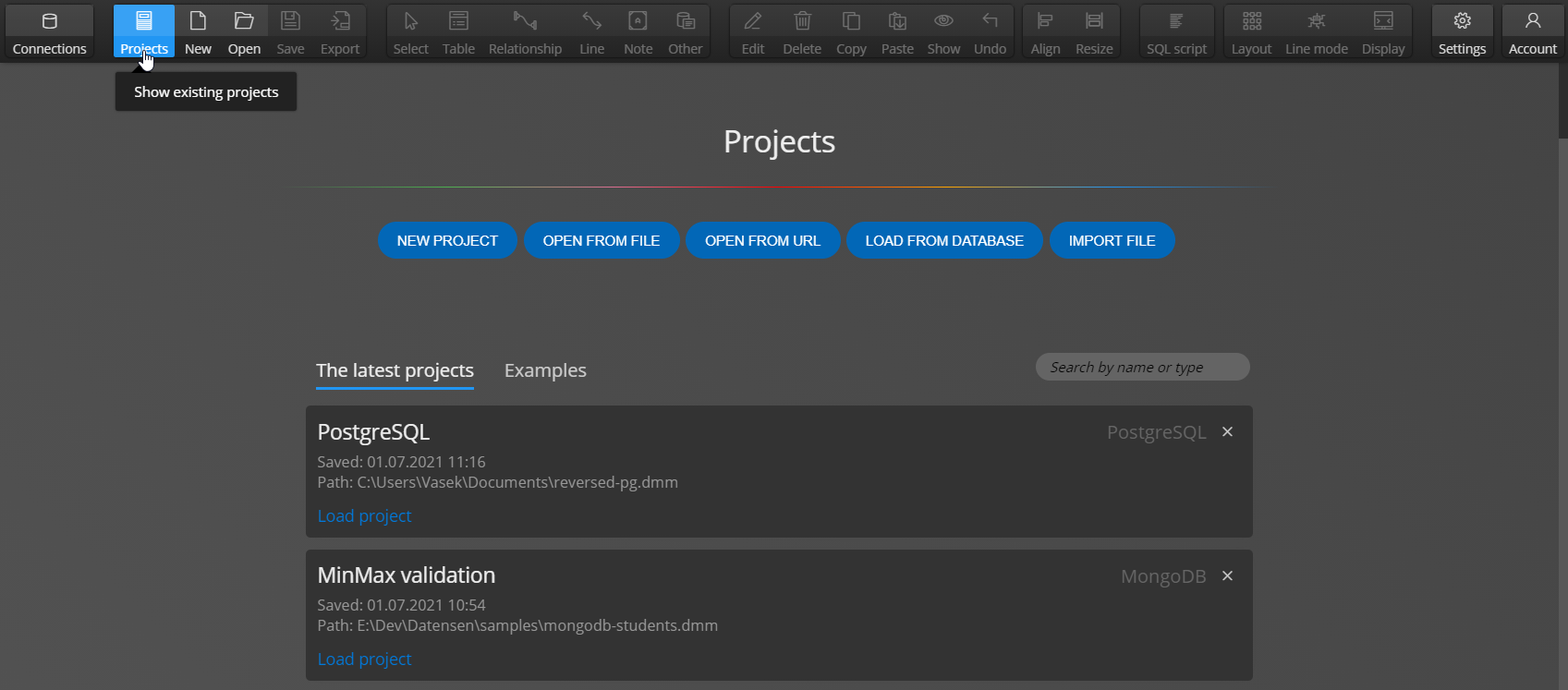1568x690 pixels.
Task: Open the Other objects tool
Action: click(x=686, y=32)
